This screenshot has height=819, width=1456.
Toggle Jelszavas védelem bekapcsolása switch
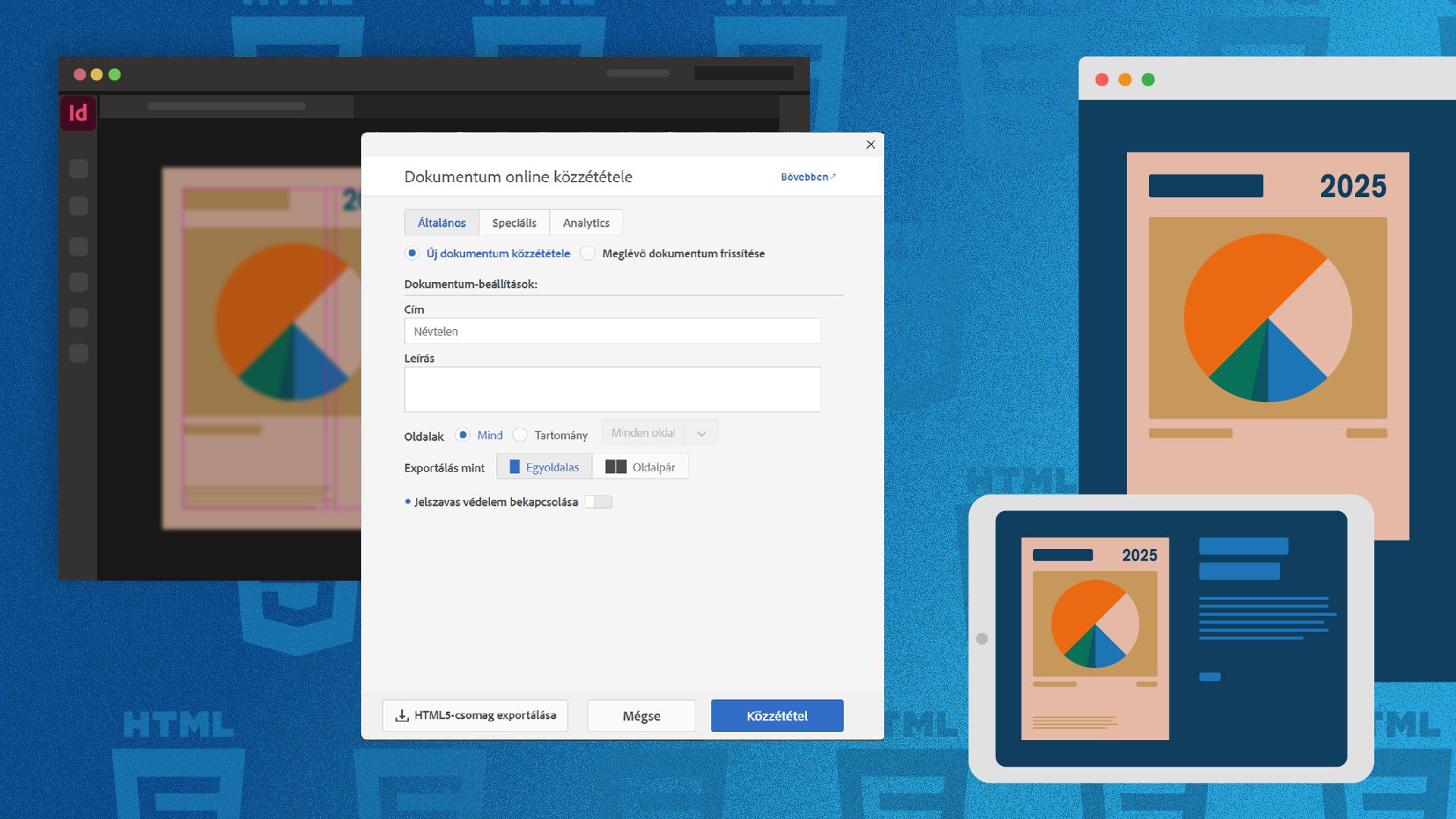click(x=598, y=502)
